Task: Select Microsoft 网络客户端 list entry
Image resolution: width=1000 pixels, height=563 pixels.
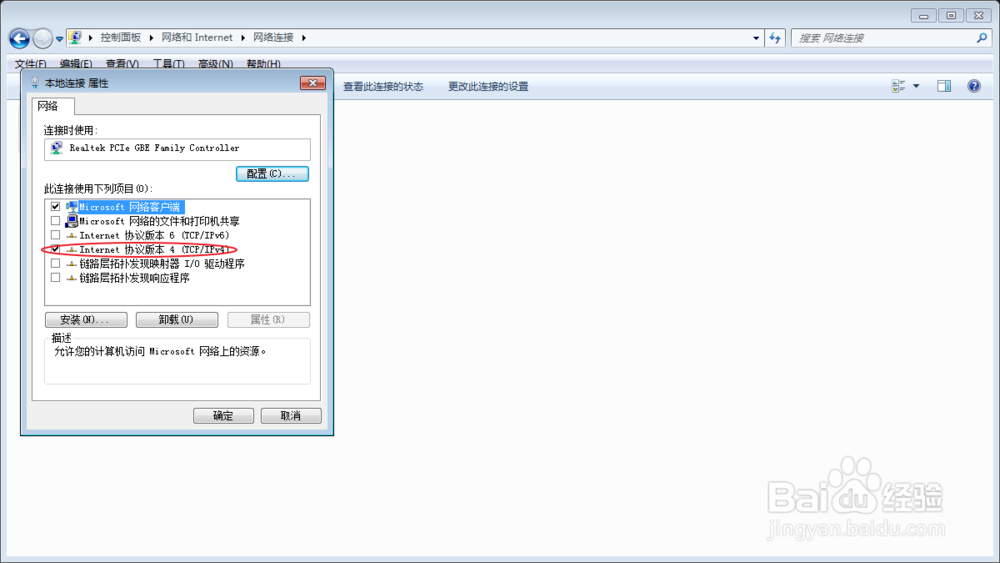Action: pos(129,207)
